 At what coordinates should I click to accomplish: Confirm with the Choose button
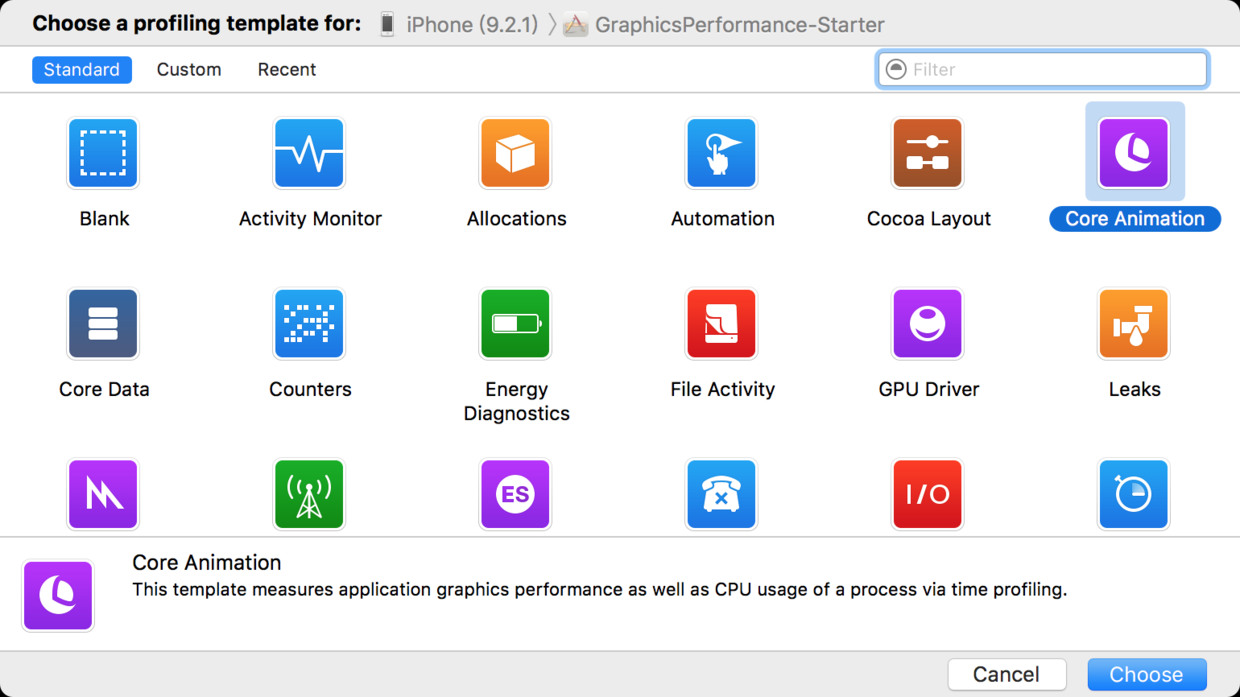coord(1146,674)
